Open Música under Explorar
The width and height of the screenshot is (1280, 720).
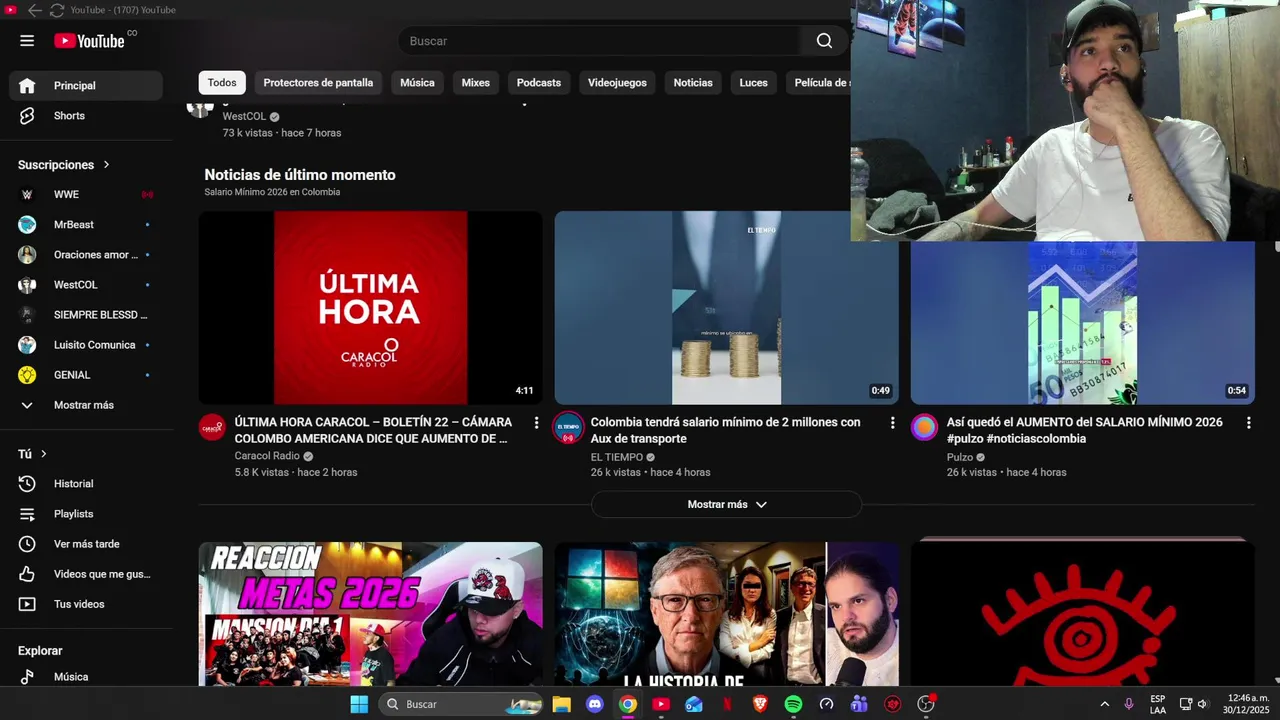pyautogui.click(x=86, y=677)
